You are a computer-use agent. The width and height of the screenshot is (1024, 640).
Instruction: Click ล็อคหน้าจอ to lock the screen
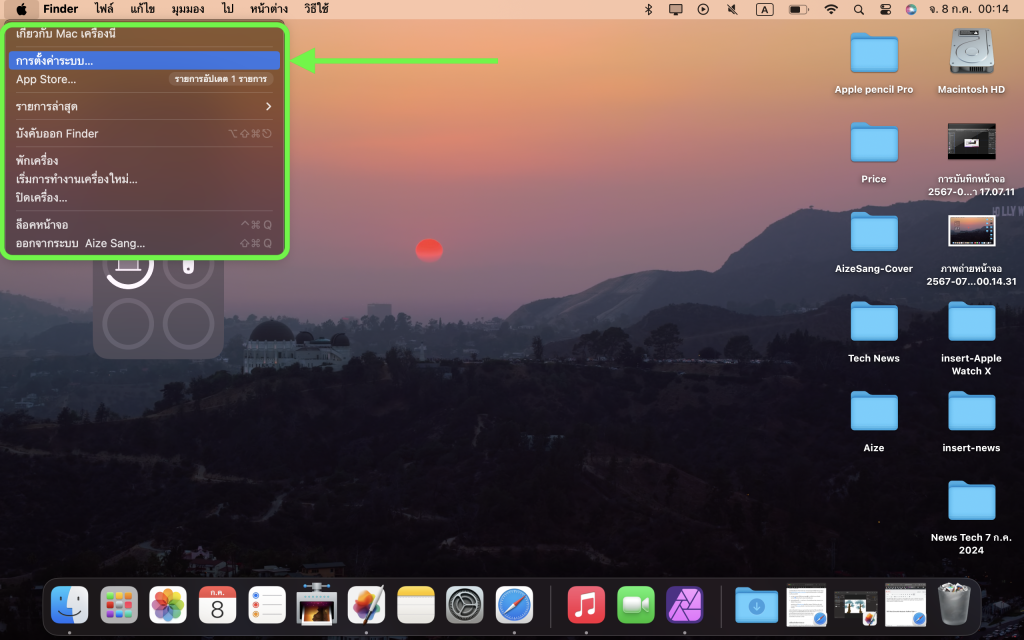[x=42, y=225]
